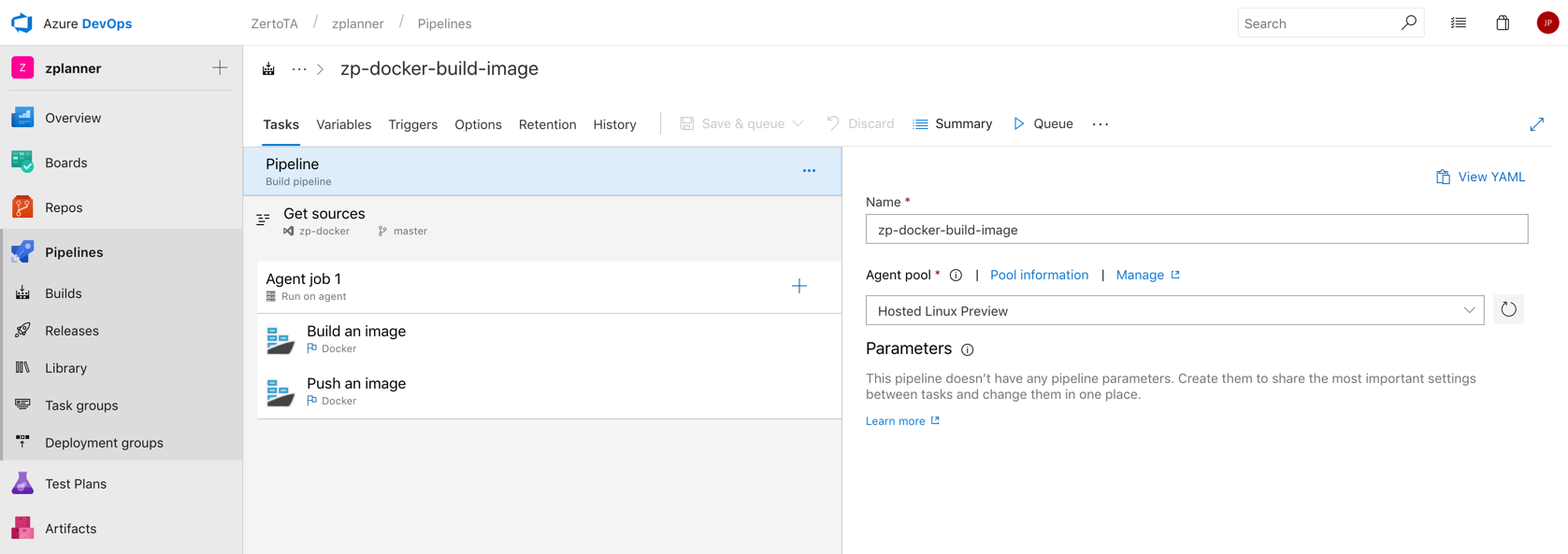Open the work items list icon in header
Viewport: 1568px width, 554px height.
click(1459, 23)
